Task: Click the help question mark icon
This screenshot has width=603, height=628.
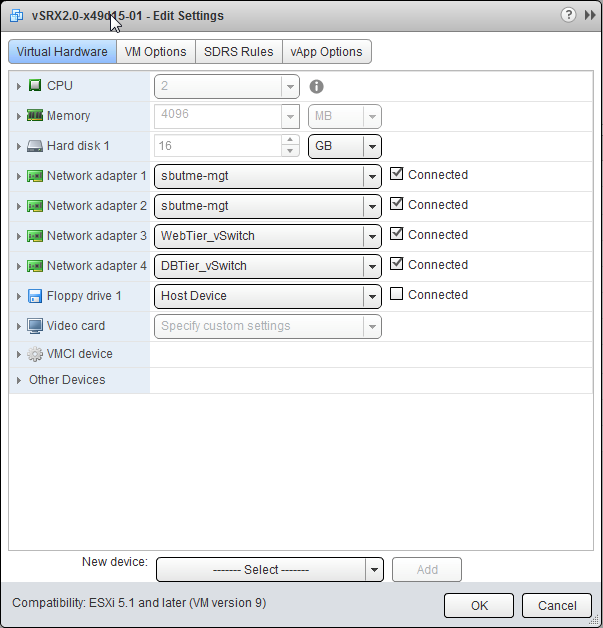Action: tap(568, 15)
